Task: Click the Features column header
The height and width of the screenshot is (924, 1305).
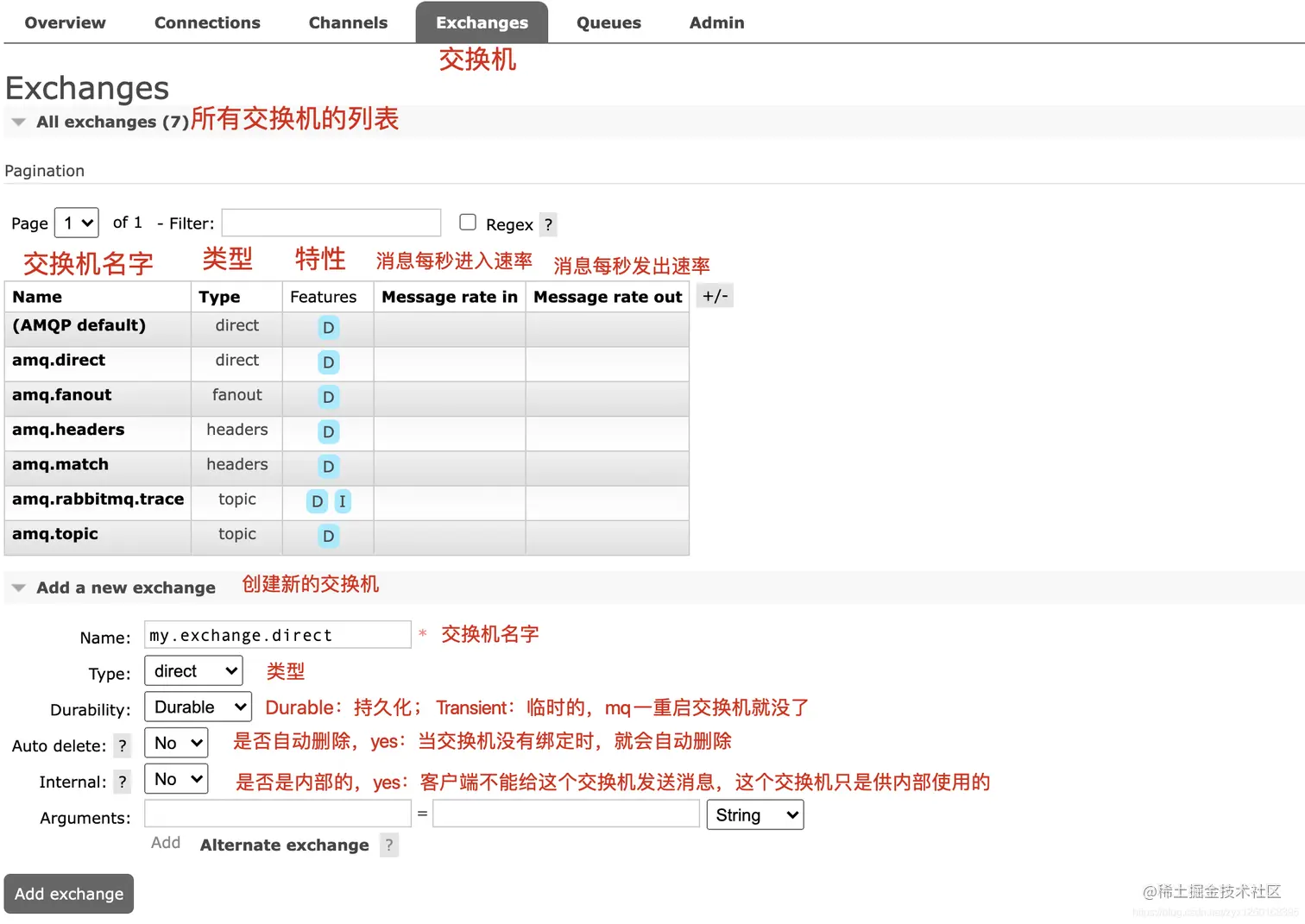Action: [323, 297]
